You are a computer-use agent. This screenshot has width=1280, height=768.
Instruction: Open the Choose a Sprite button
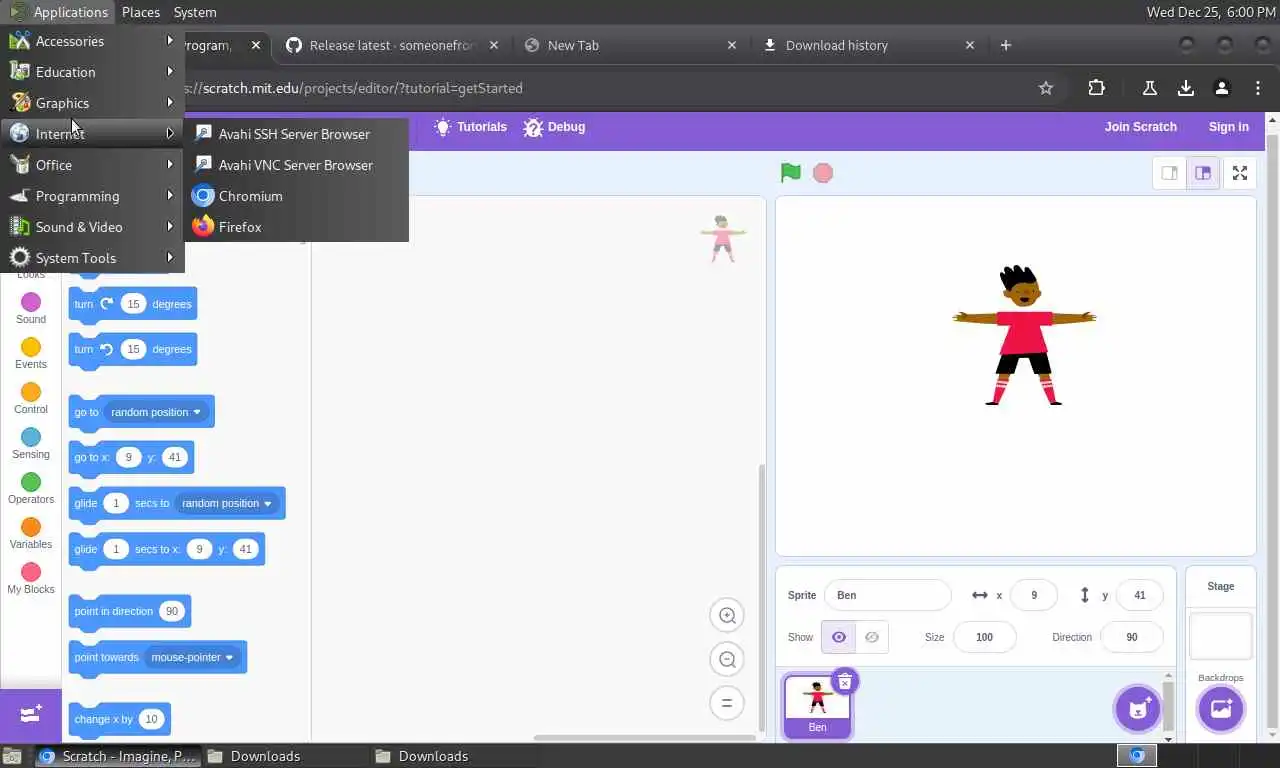[x=1138, y=709]
